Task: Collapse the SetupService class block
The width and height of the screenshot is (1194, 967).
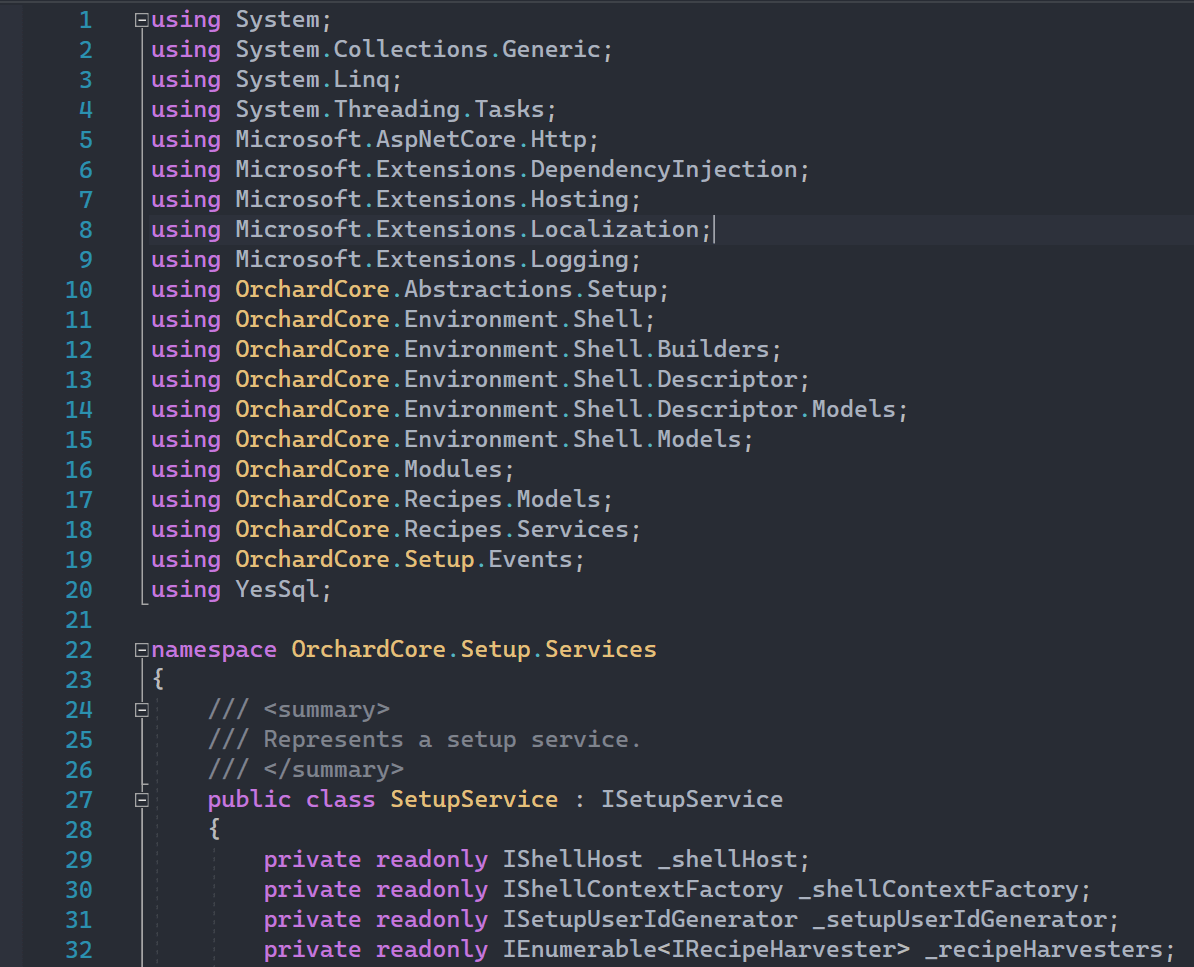Action: 142,800
